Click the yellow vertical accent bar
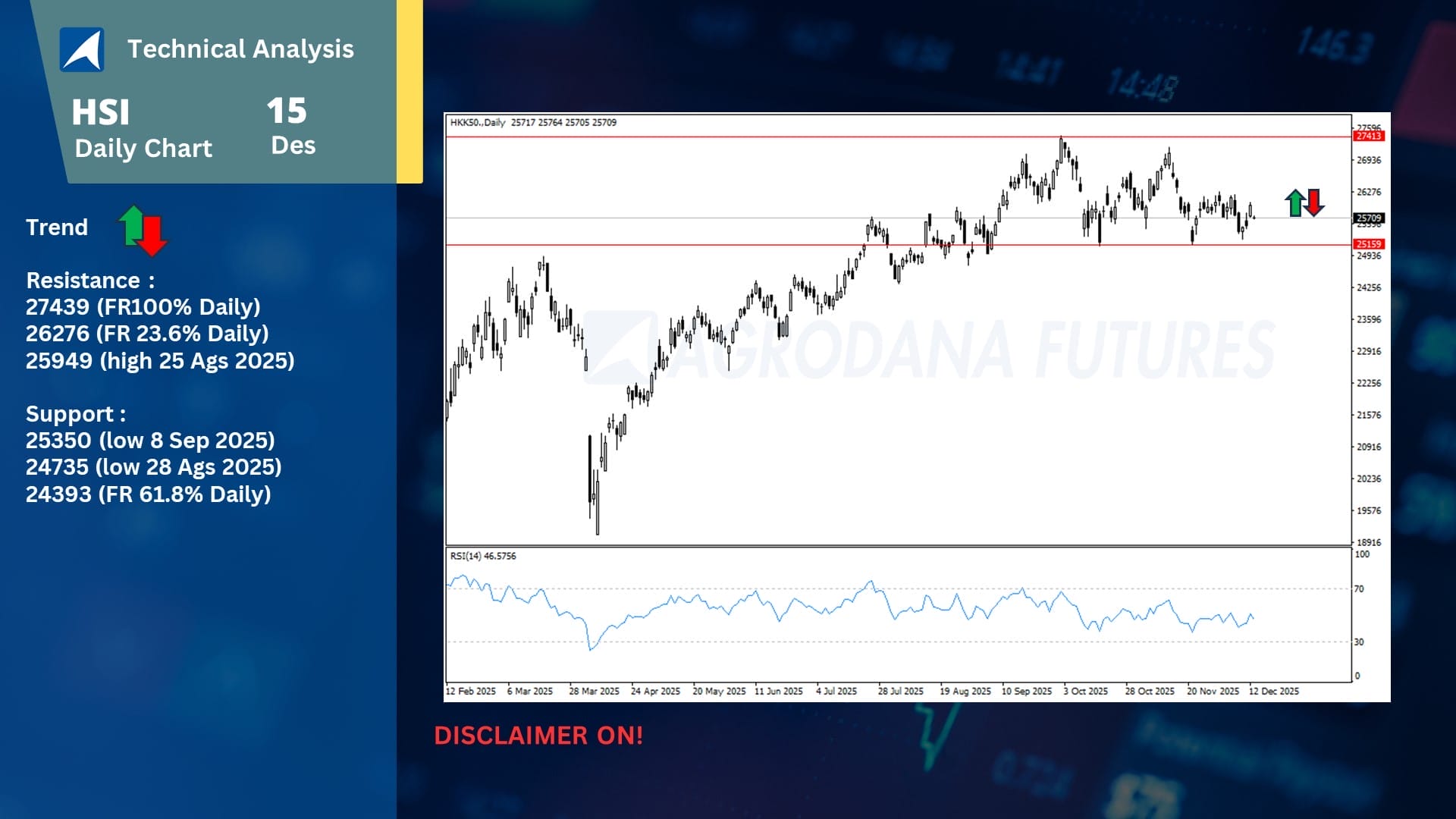The image size is (1456, 819). point(409,91)
